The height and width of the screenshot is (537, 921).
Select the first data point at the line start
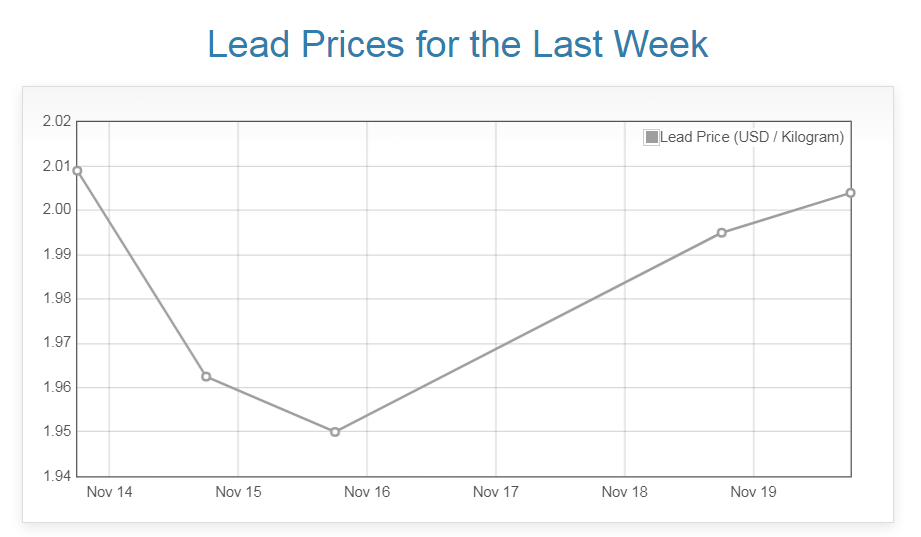click(77, 170)
